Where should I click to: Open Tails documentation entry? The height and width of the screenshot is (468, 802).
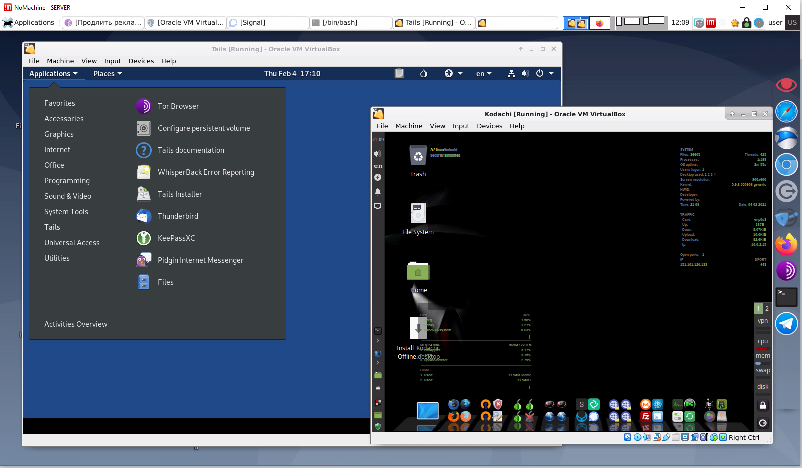[181, 150]
